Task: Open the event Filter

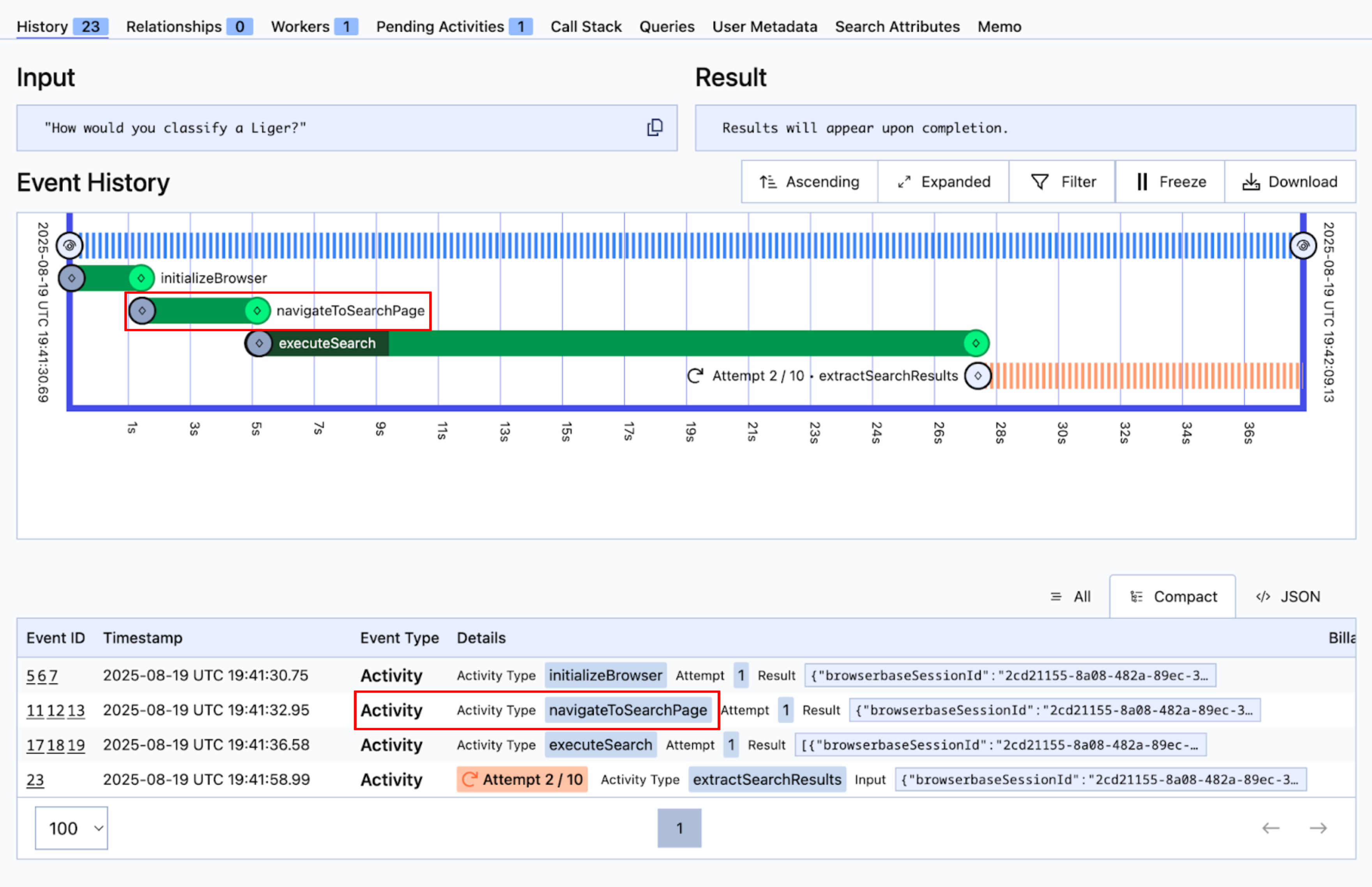Action: tap(1062, 182)
